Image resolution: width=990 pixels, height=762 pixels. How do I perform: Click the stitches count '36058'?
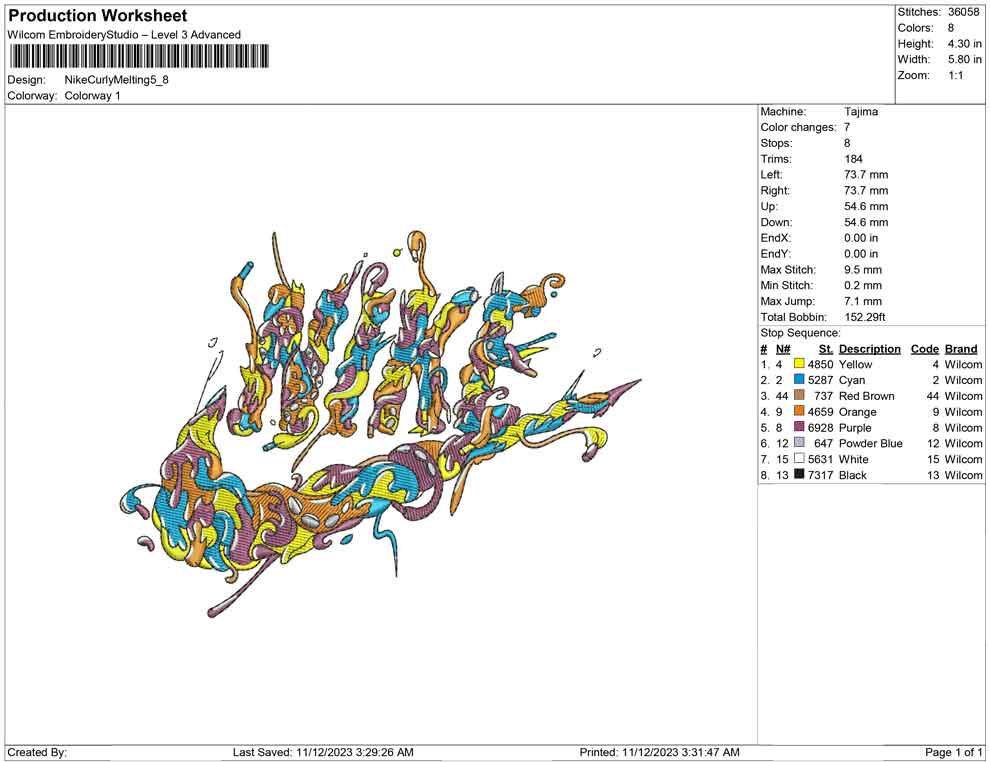pyautogui.click(x=963, y=12)
